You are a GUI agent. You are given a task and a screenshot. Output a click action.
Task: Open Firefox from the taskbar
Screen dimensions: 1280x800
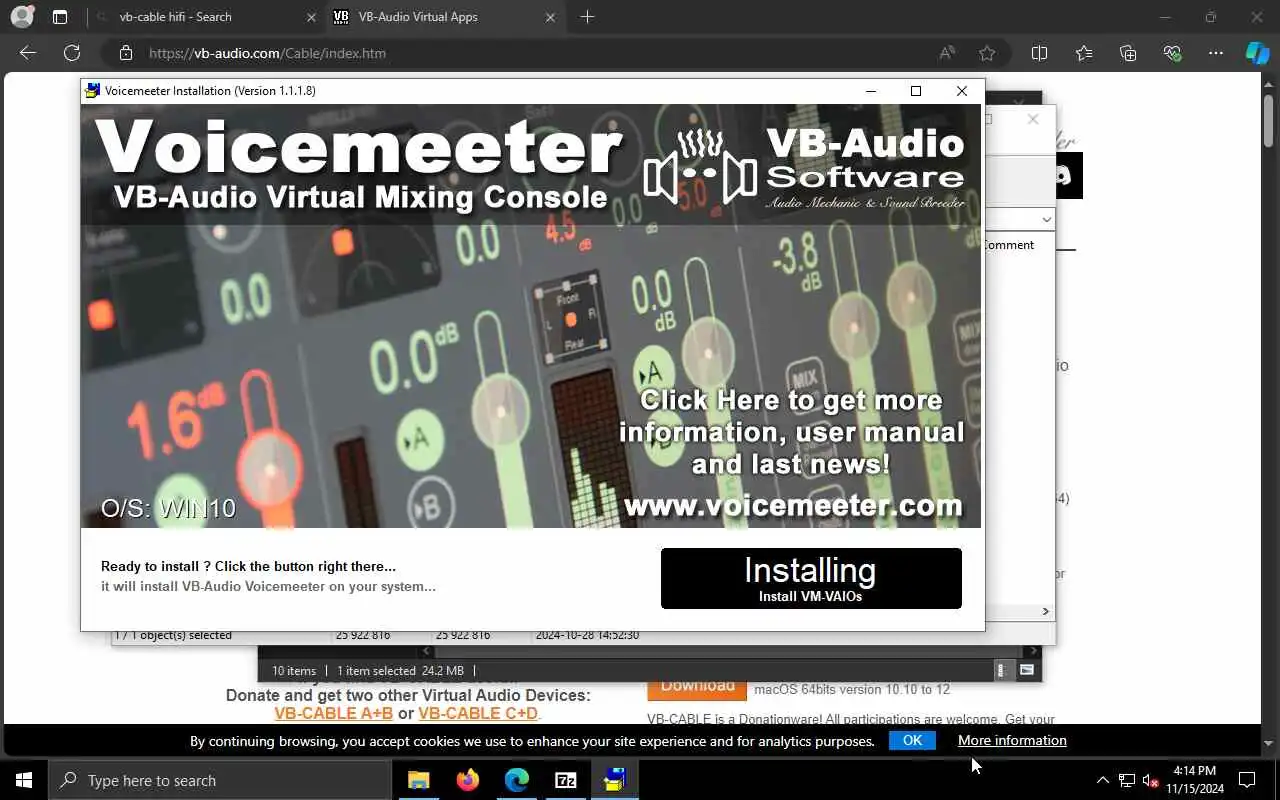pos(467,780)
